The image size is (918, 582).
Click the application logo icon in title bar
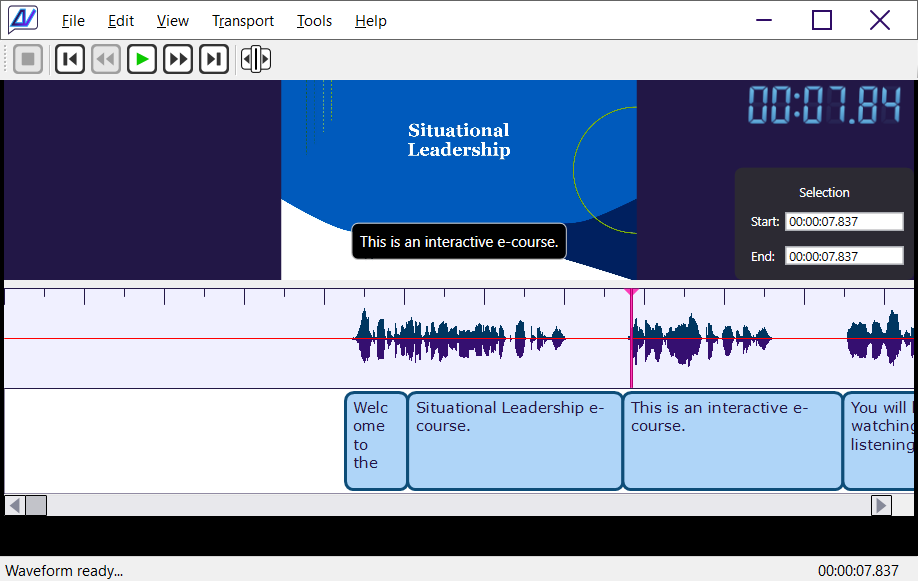pos(23,20)
